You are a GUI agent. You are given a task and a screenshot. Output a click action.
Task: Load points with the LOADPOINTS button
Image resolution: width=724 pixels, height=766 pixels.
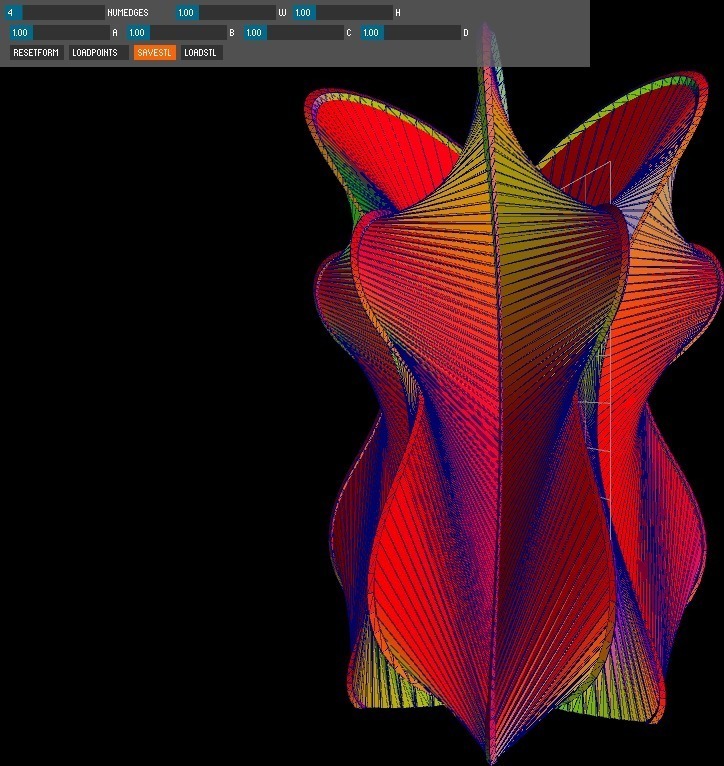click(98, 53)
